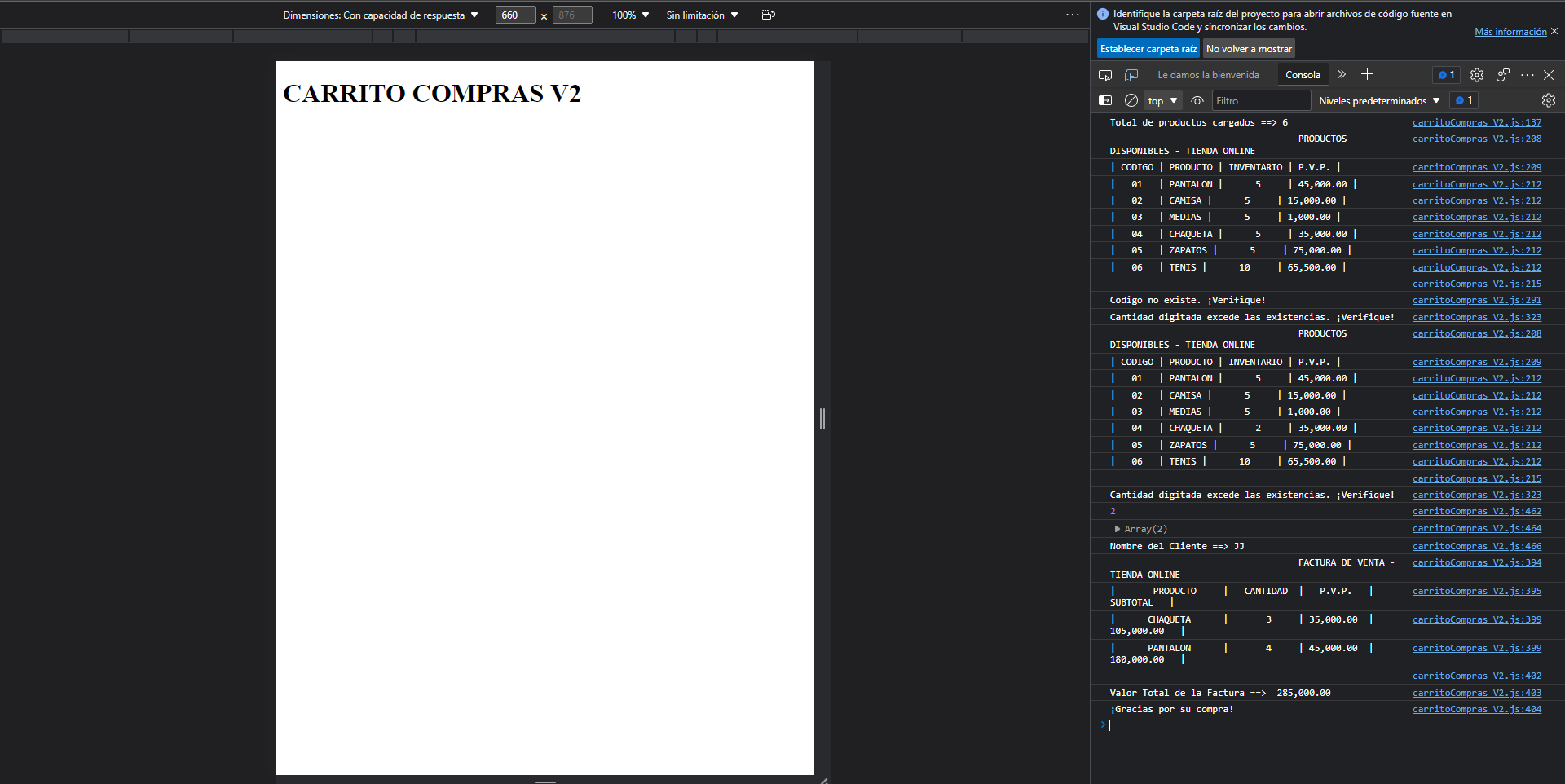Show the console sidebar

click(x=1105, y=99)
